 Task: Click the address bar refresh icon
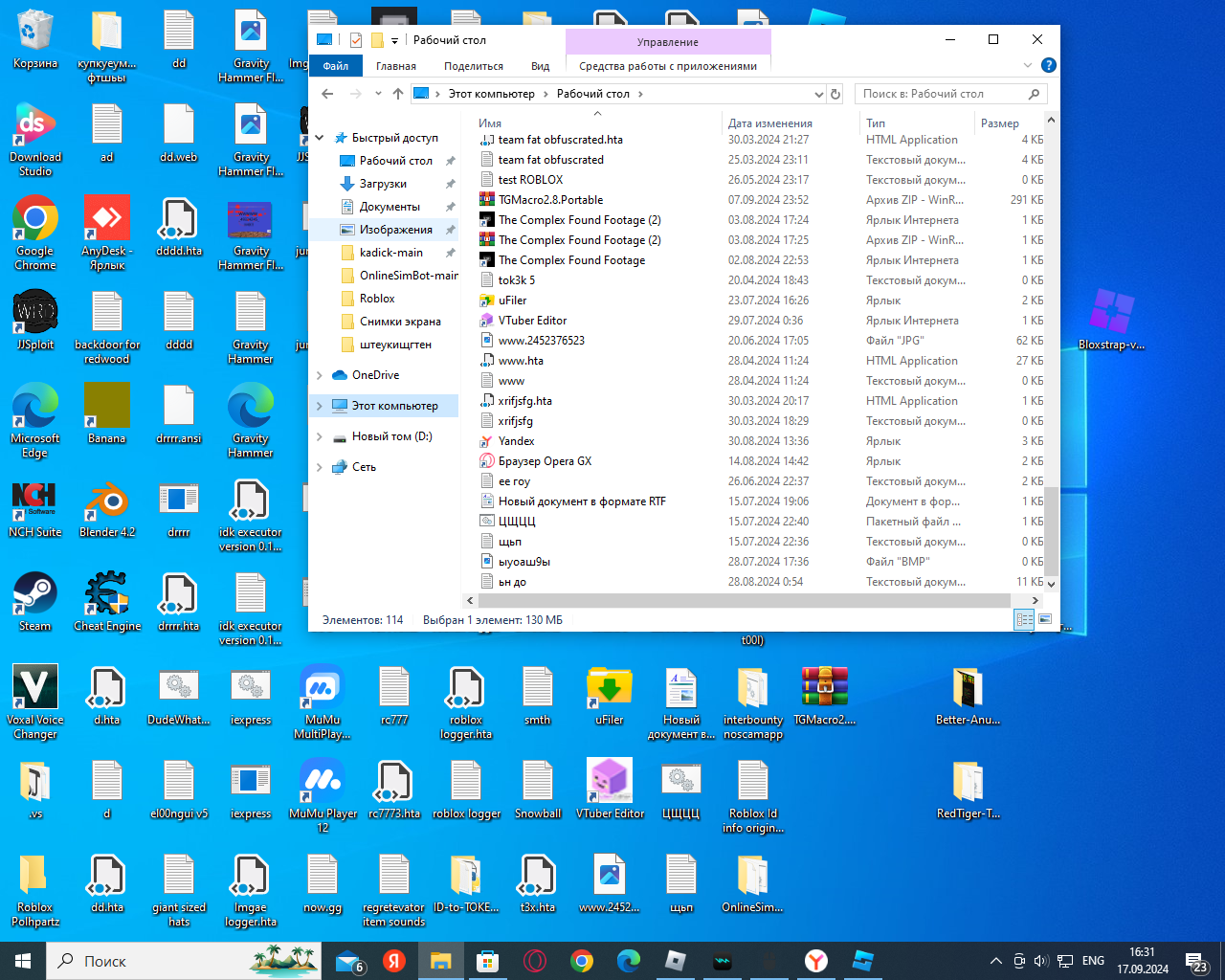click(835, 94)
